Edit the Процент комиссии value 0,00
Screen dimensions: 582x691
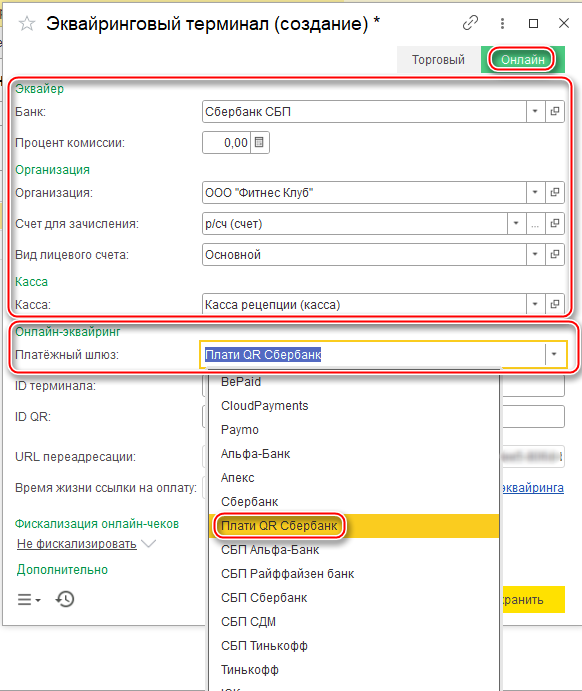(x=226, y=142)
